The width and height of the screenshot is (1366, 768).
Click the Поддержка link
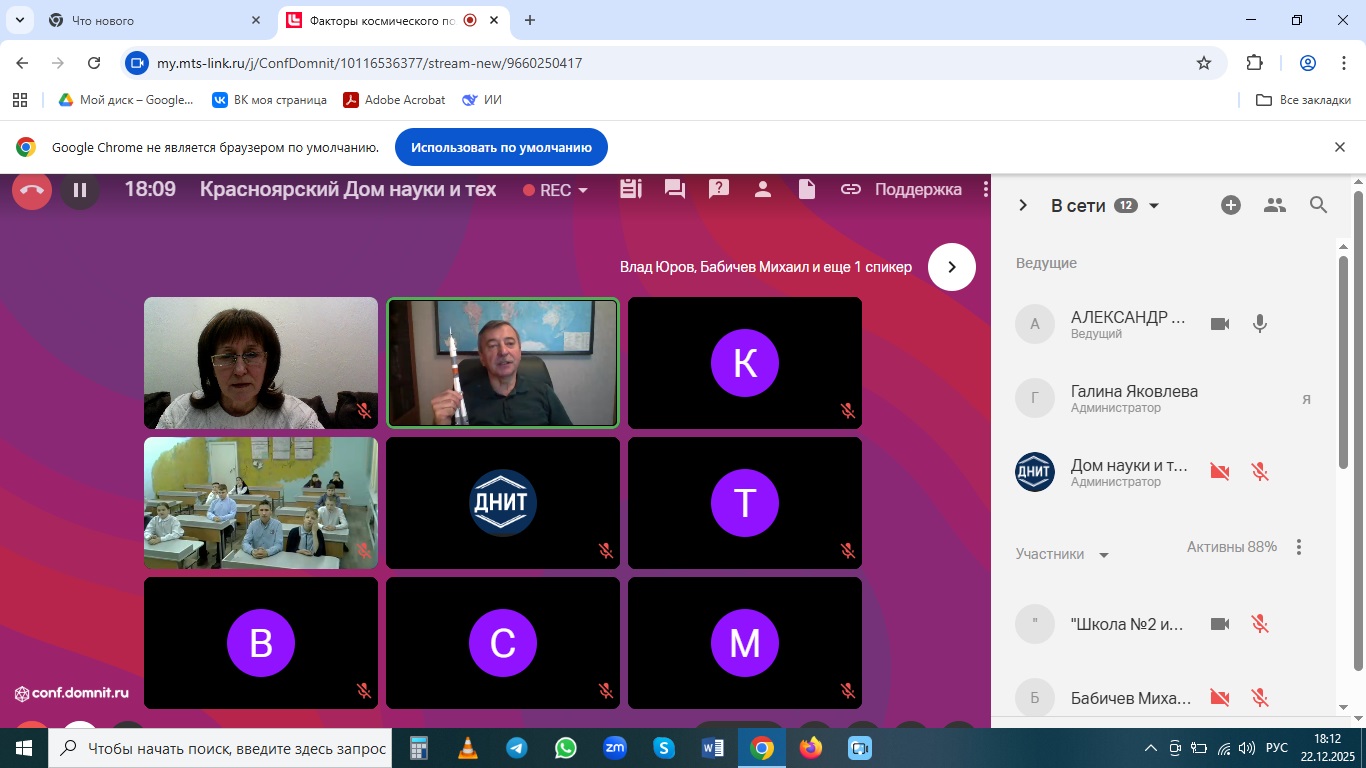917,189
